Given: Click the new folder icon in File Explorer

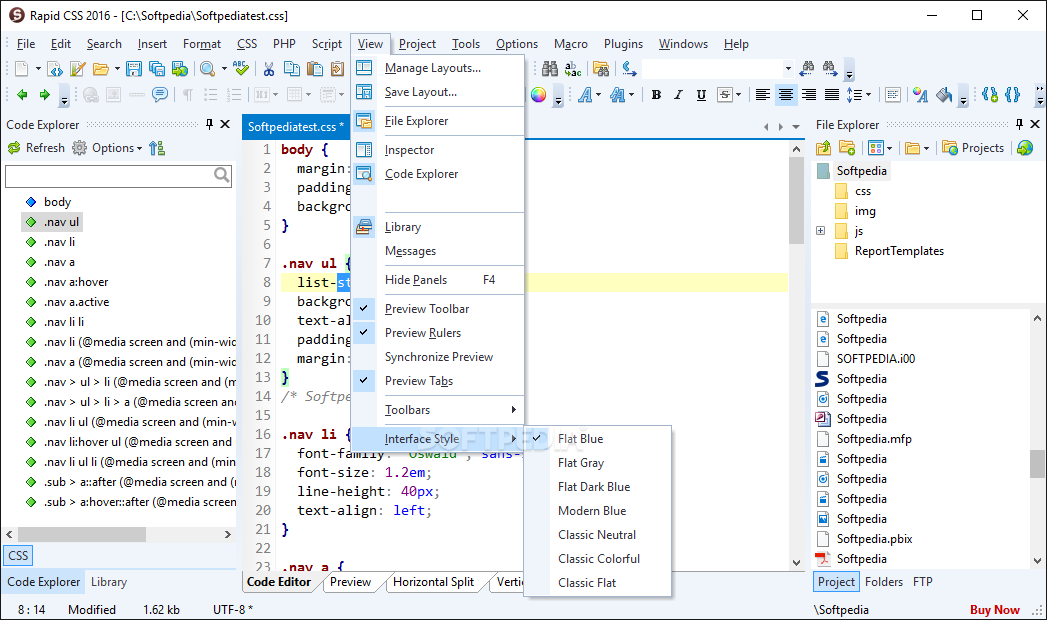Looking at the screenshot, I should click(847, 147).
